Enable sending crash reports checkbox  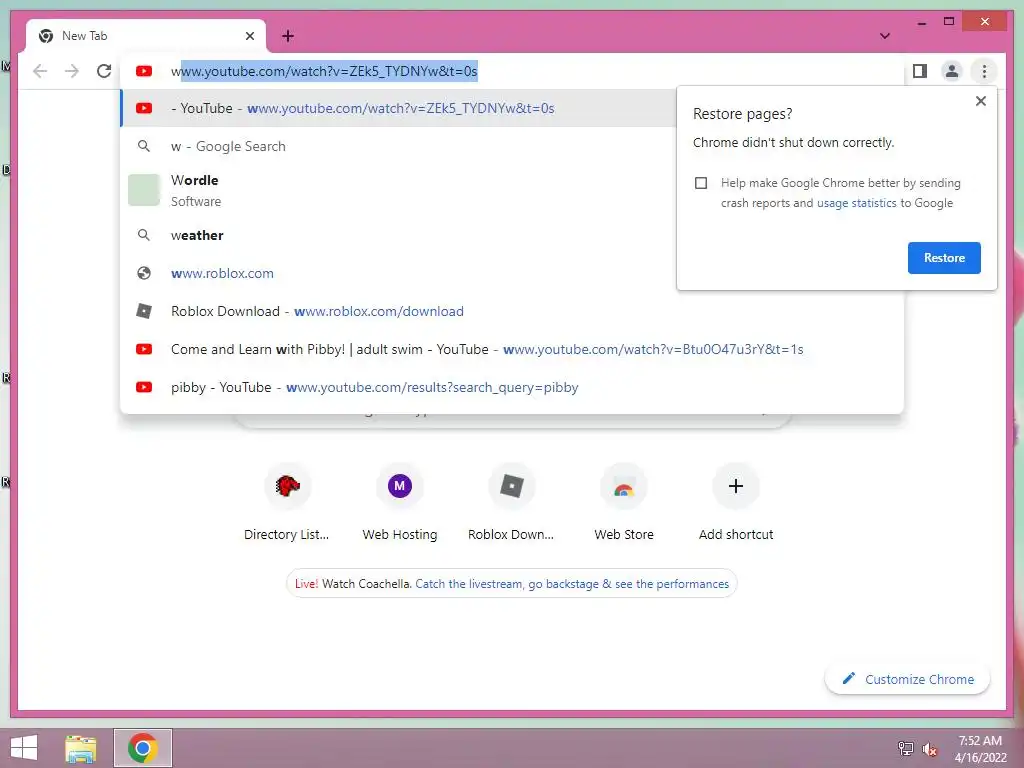click(x=701, y=183)
